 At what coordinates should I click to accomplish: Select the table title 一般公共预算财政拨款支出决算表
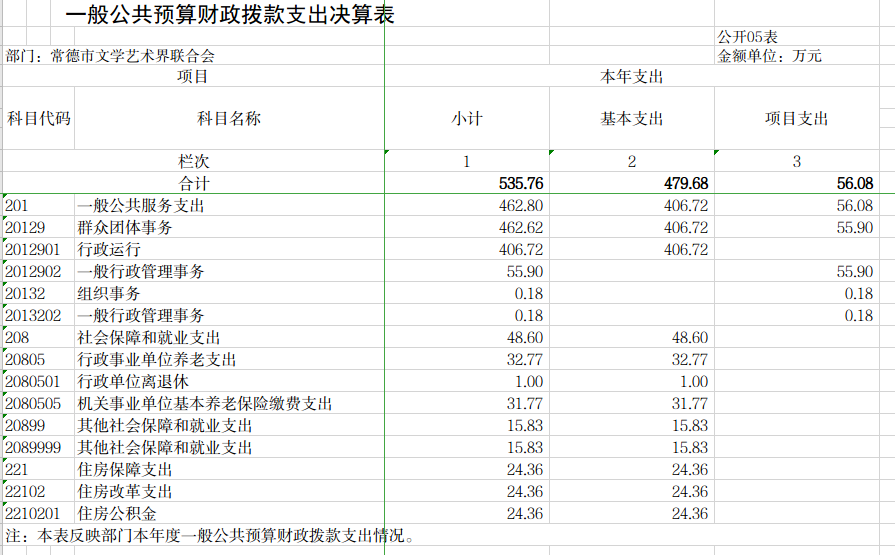(x=229, y=14)
